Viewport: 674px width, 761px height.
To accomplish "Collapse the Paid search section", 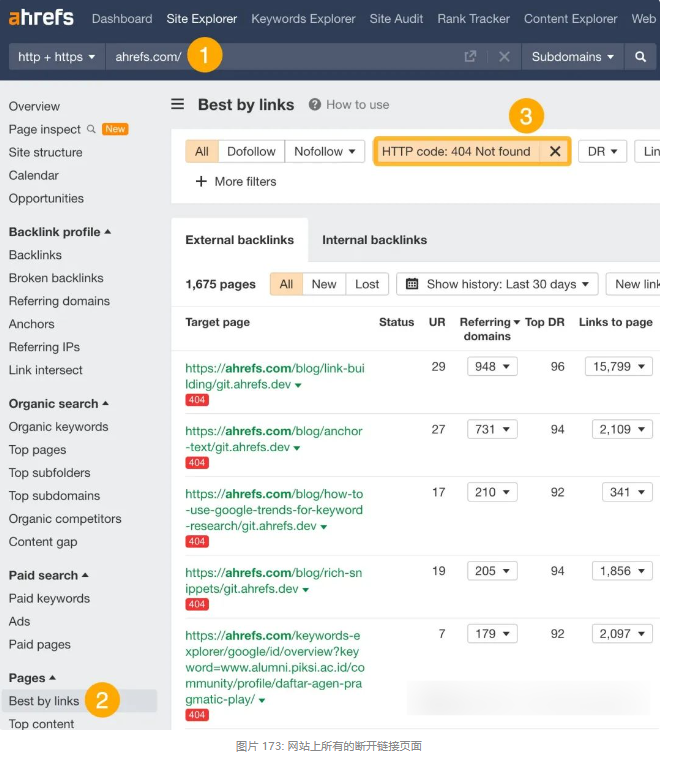I will [49, 575].
